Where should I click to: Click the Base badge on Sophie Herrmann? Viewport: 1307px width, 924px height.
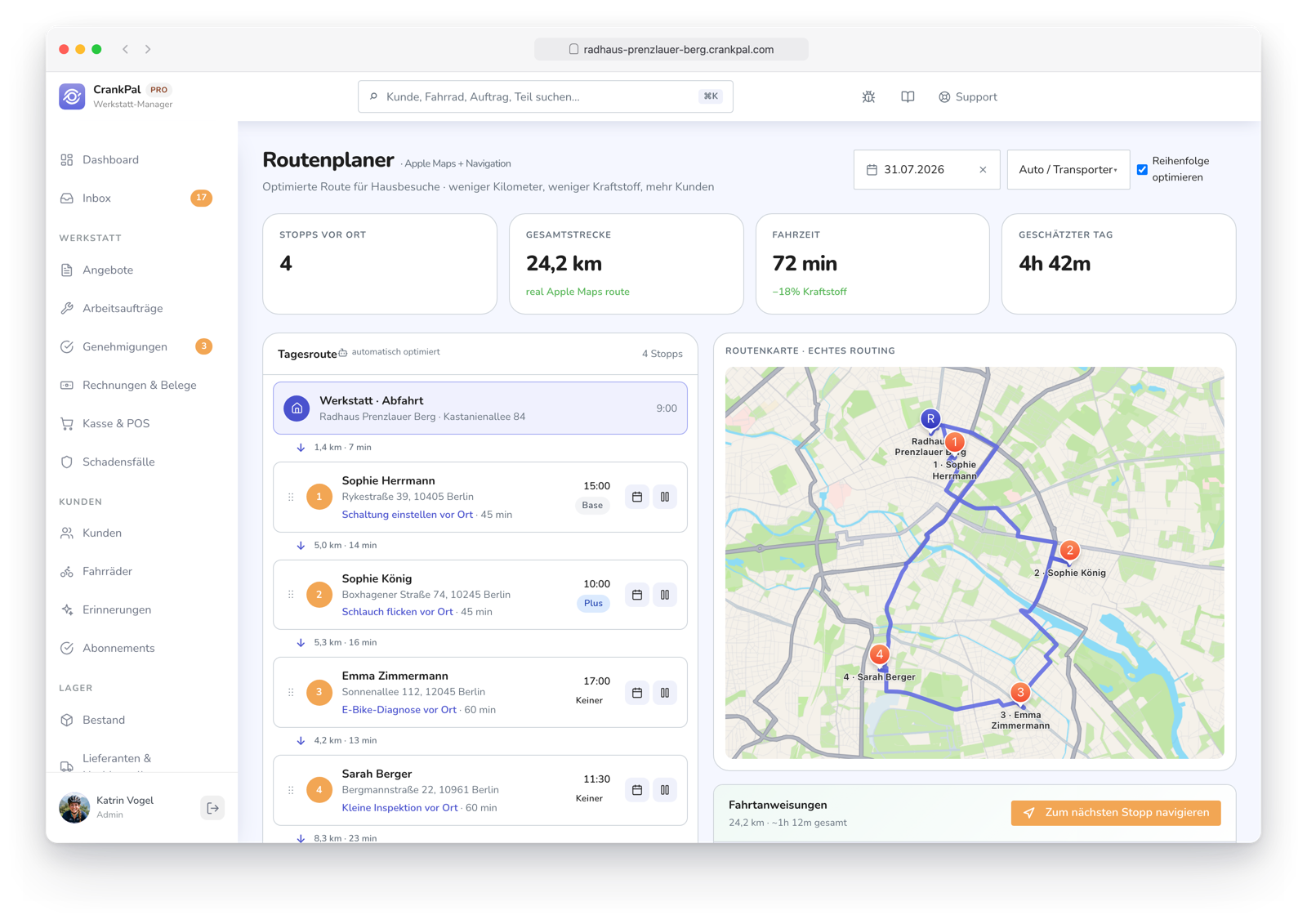(x=592, y=506)
